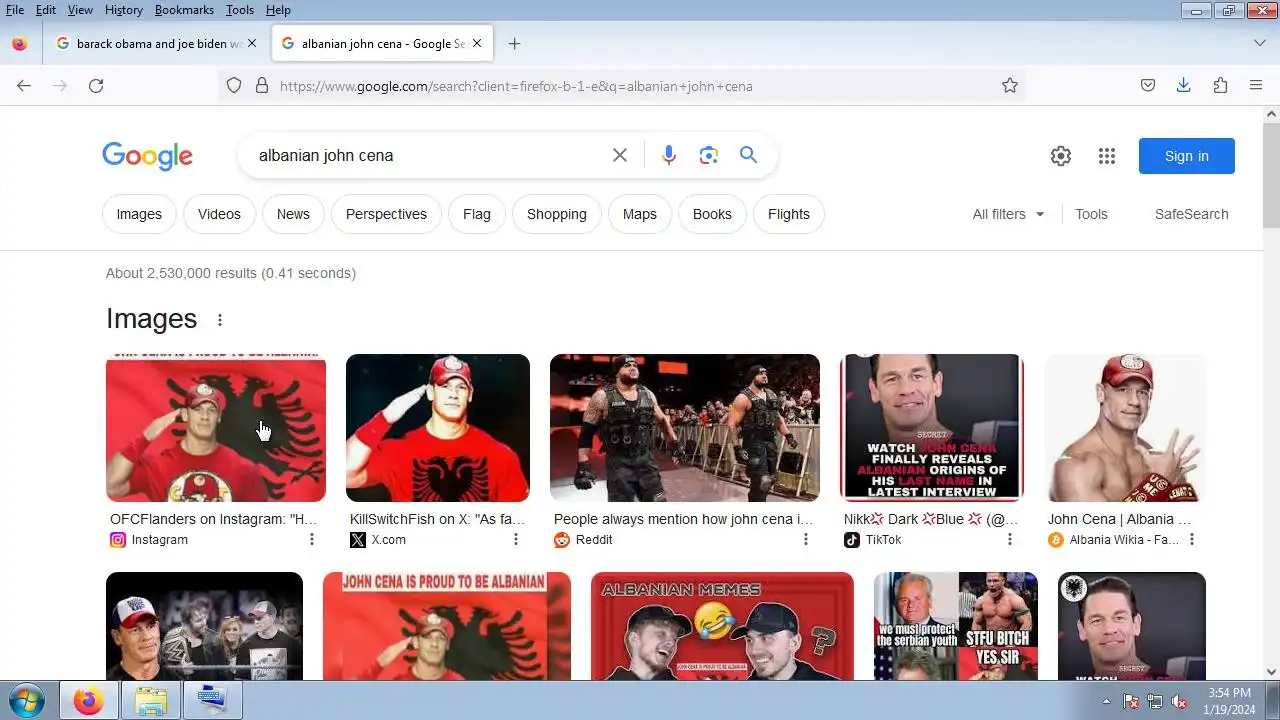Open the Help menu

(x=278, y=10)
